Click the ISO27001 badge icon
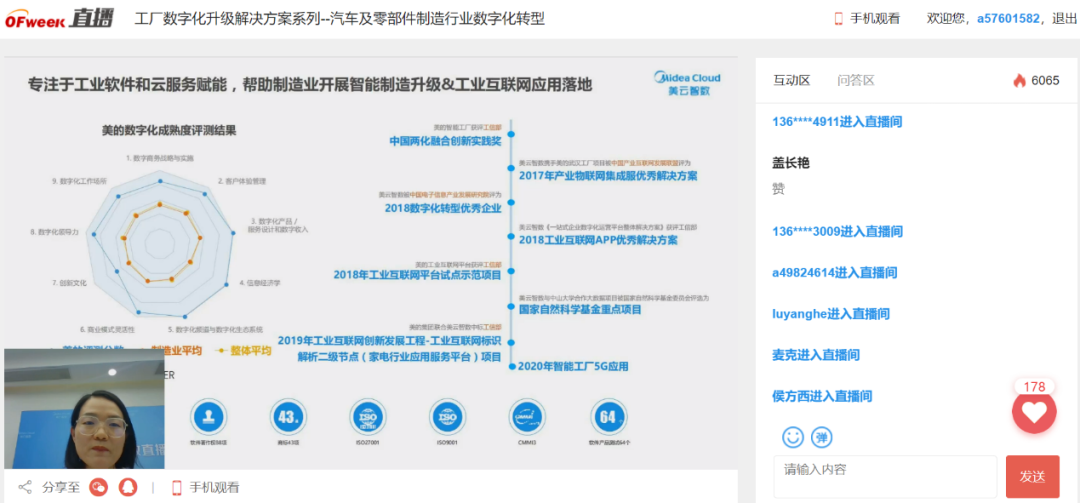1080x503 pixels. (368, 416)
